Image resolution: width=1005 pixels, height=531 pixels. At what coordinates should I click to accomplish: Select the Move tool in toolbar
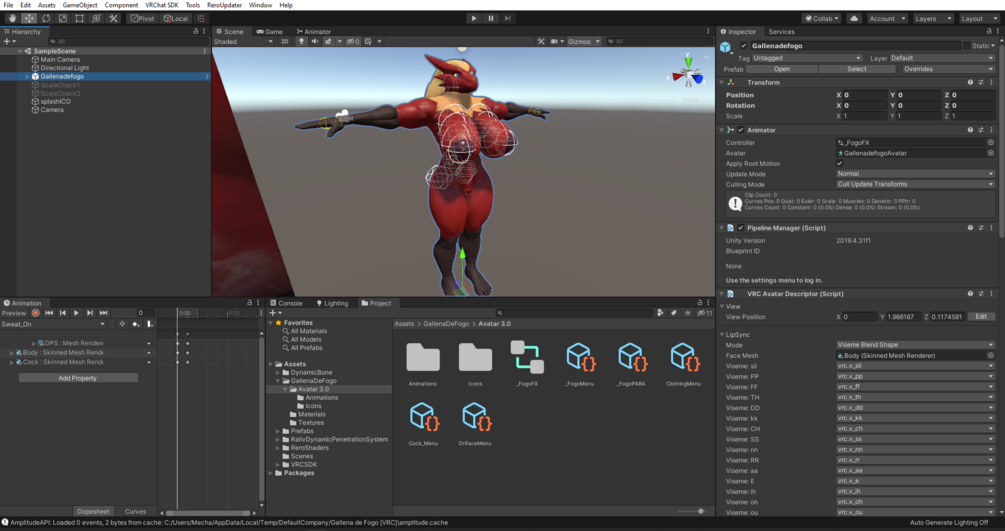(29, 19)
